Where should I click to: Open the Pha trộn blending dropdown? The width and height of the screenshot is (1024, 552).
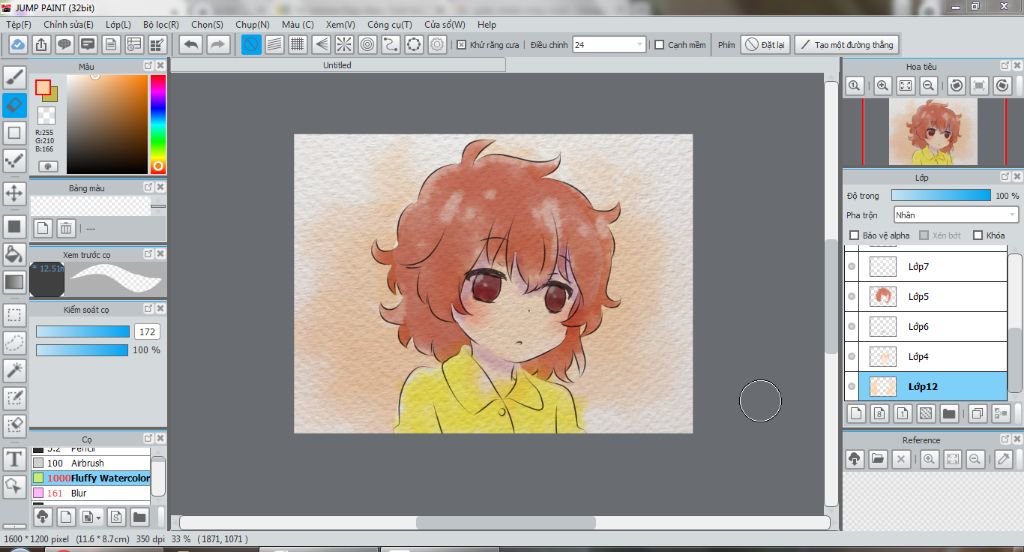[955, 215]
